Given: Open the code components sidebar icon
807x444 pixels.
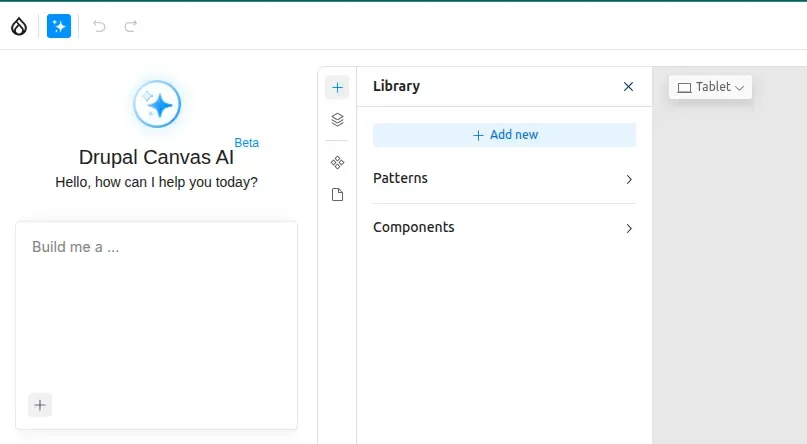Looking at the screenshot, I should [337, 163].
